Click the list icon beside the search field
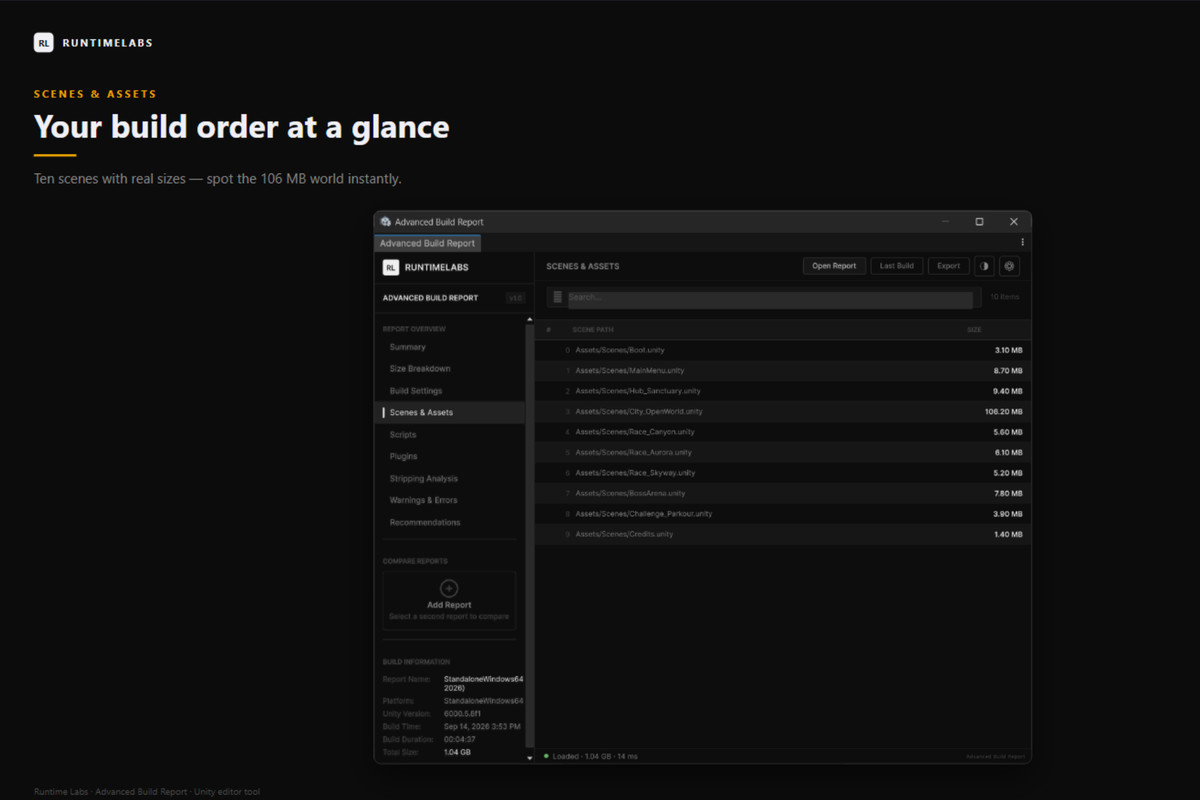Image resolution: width=1200 pixels, height=800 pixels. point(557,297)
